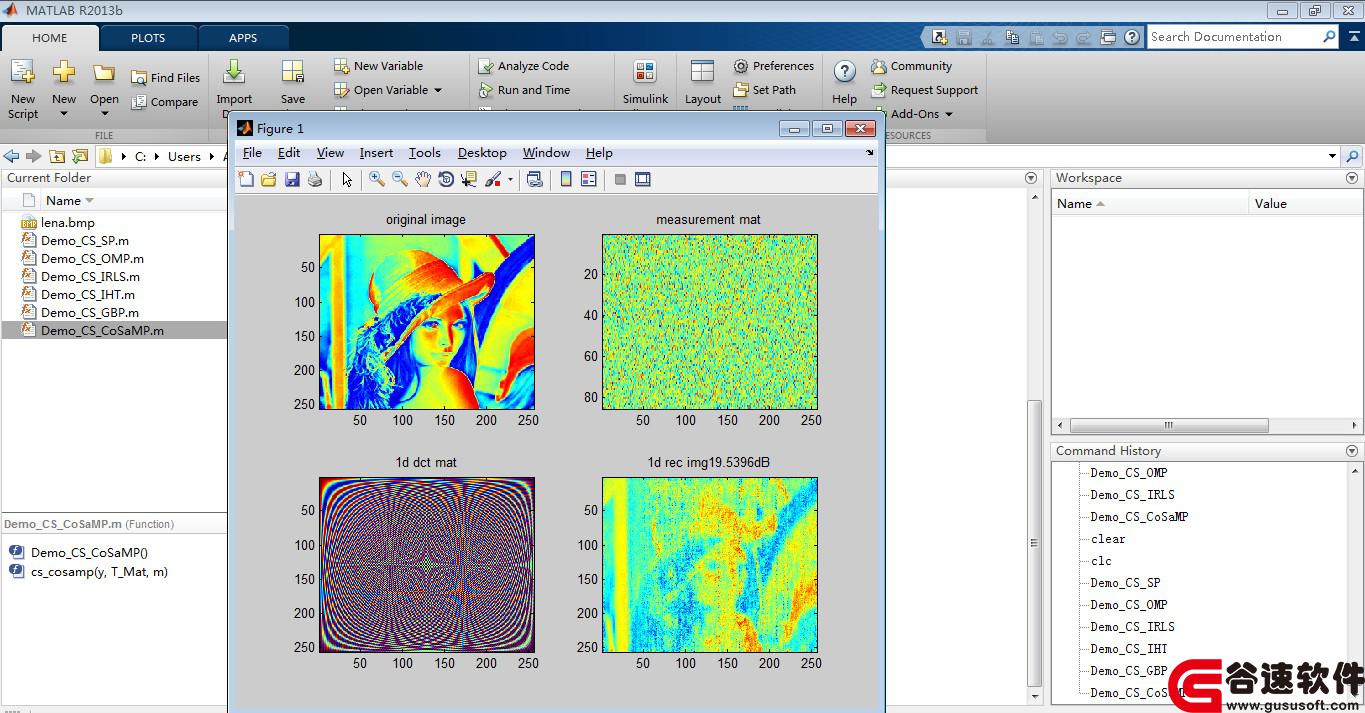Go up one folder level icon

[x=57, y=156]
